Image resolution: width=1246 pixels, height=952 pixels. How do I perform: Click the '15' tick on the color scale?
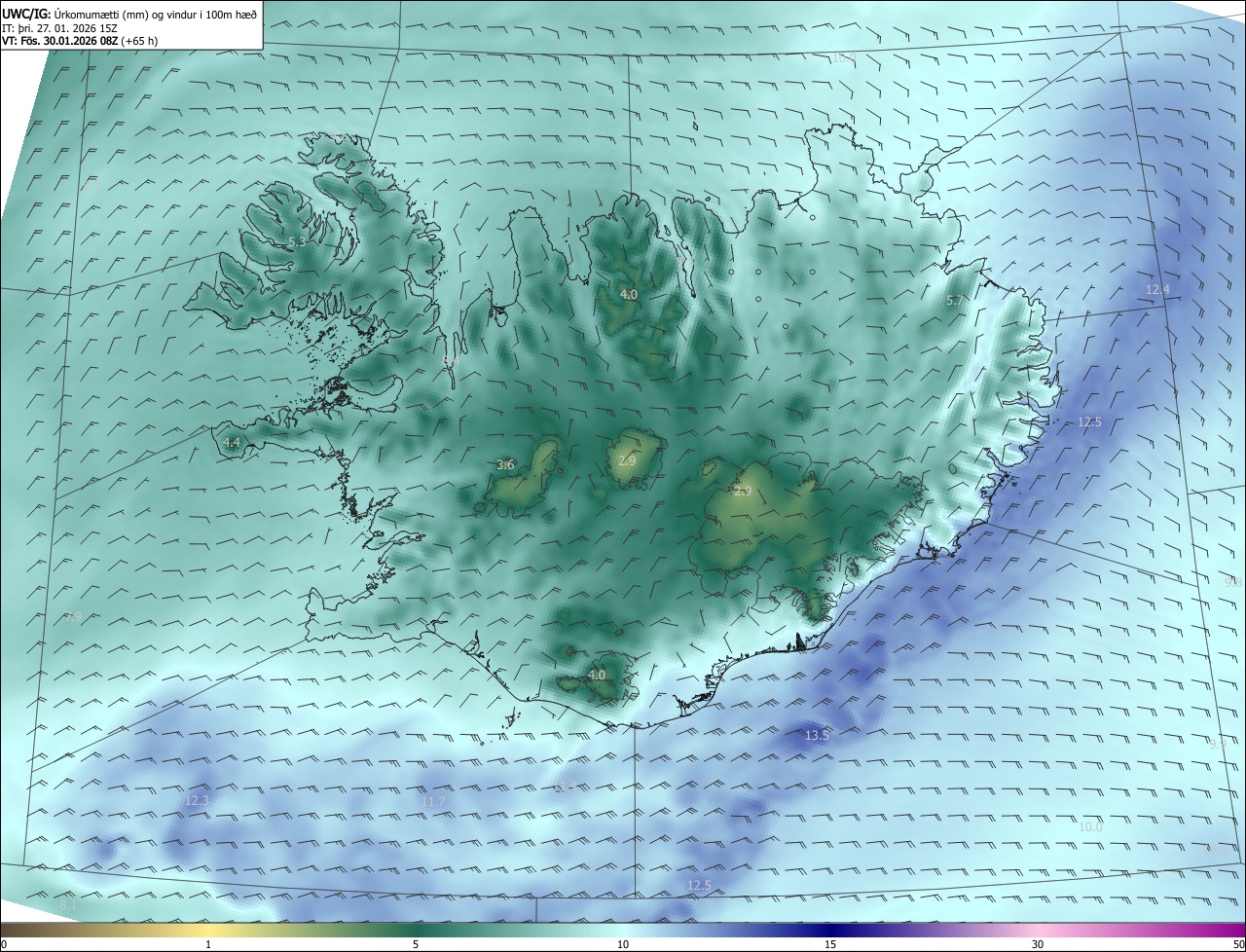click(830, 944)
